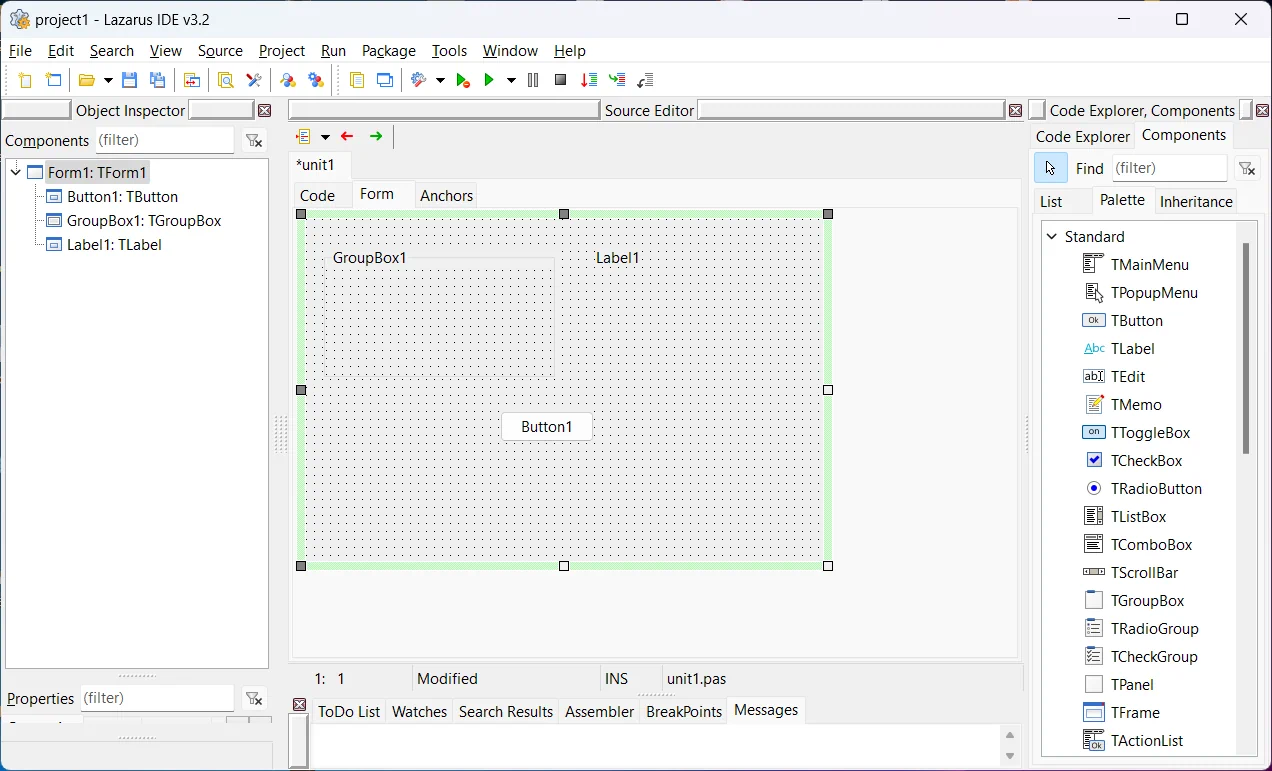
Task: Open the dropdown arrow beside the green Run button
Action: 511,80
